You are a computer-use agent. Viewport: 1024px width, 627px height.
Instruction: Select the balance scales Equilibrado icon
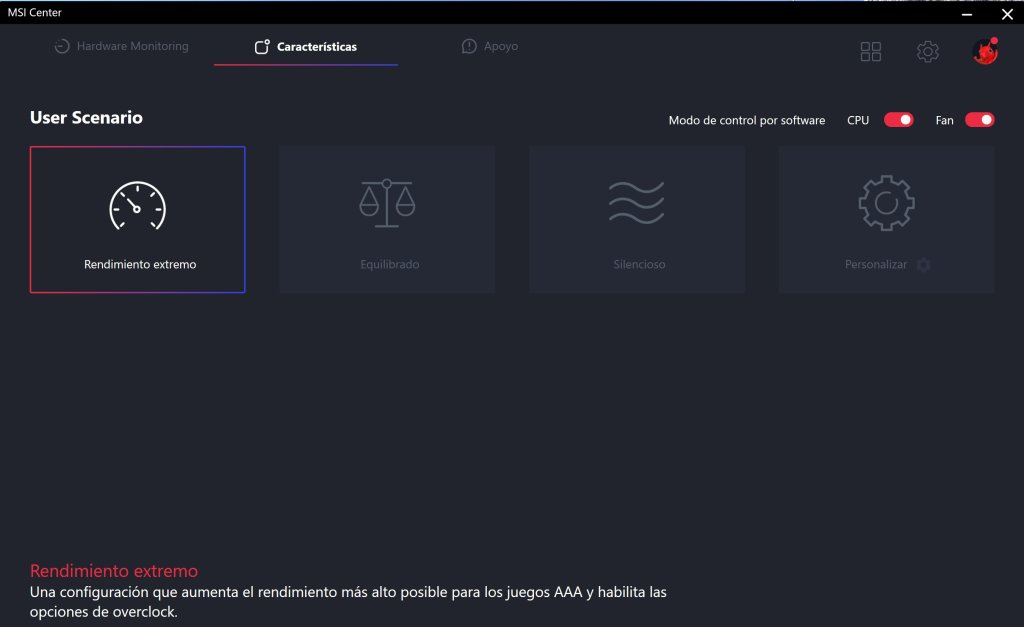click(x=387, y=203)
